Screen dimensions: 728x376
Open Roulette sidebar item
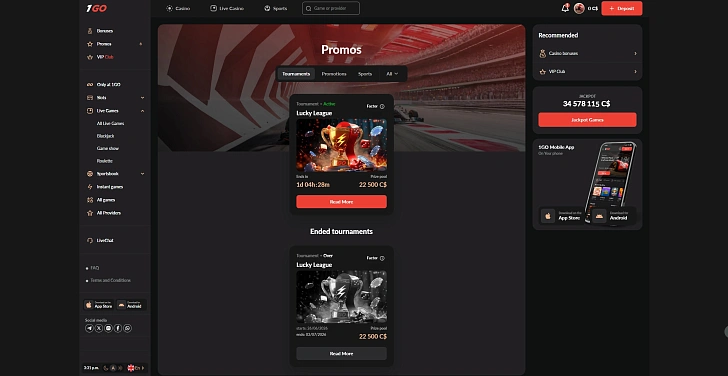tap(104, 161)
